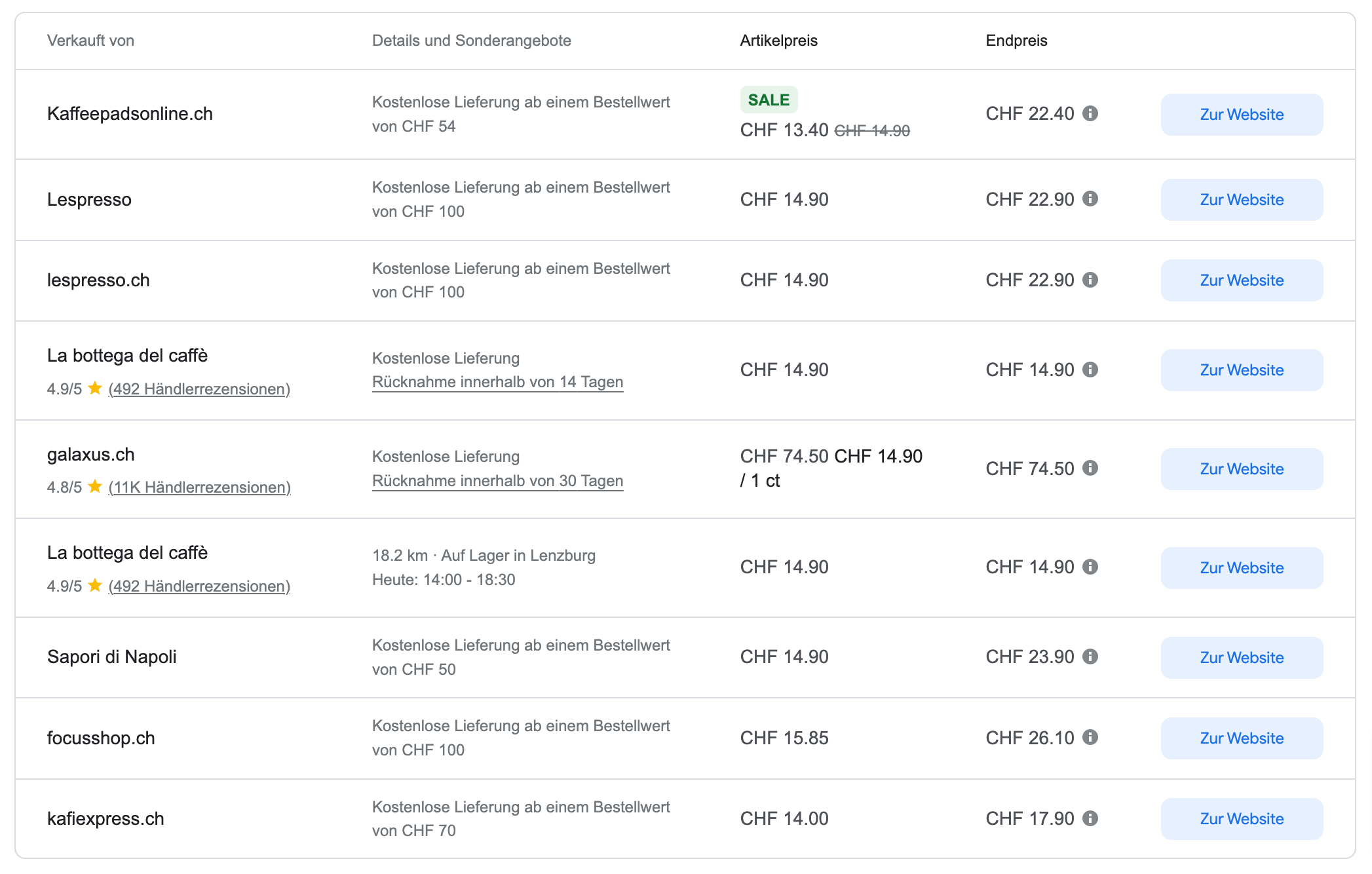Click the green SALE badge
1372x874 pixels.
point(769,100)
